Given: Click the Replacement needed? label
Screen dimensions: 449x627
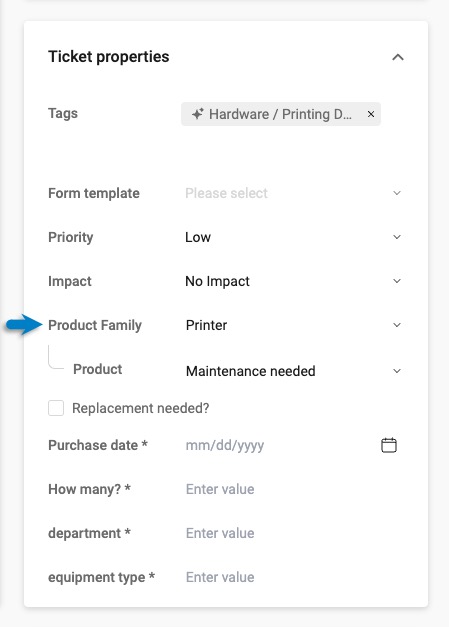Looking at the screenshot, I should point(141,408).
